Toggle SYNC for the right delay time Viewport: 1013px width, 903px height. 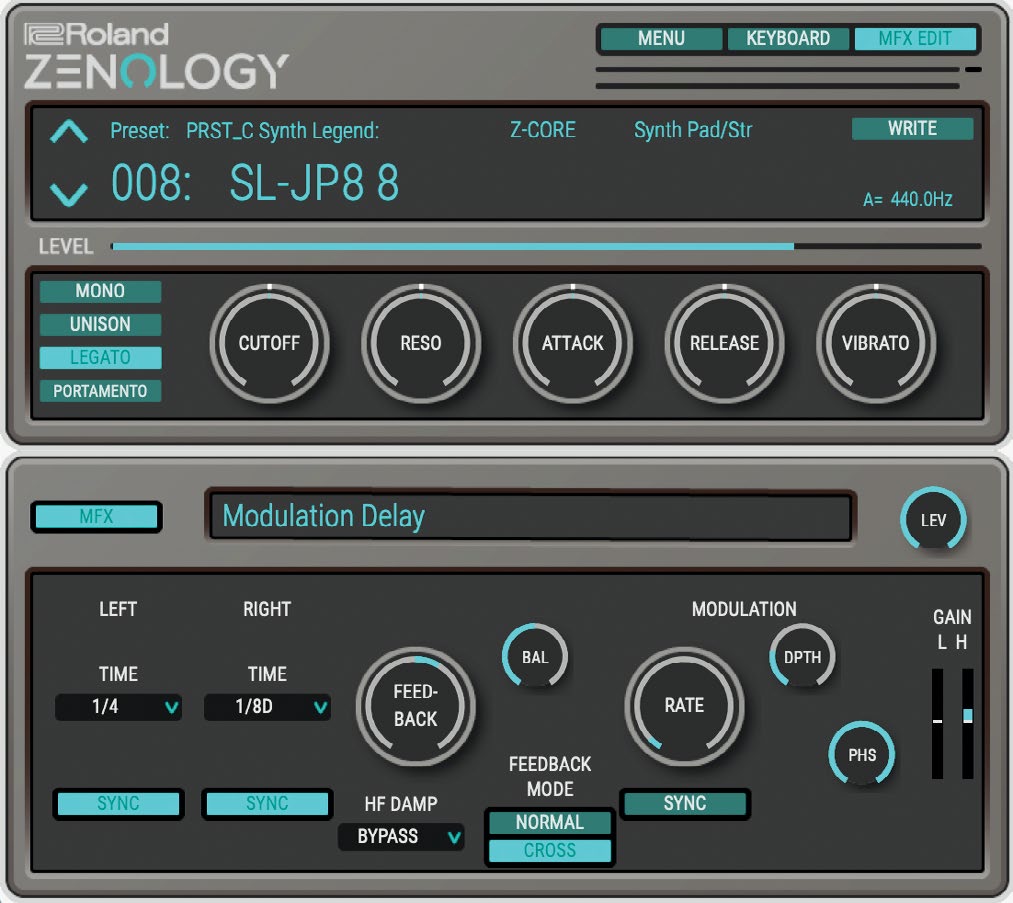pos(267,804)
